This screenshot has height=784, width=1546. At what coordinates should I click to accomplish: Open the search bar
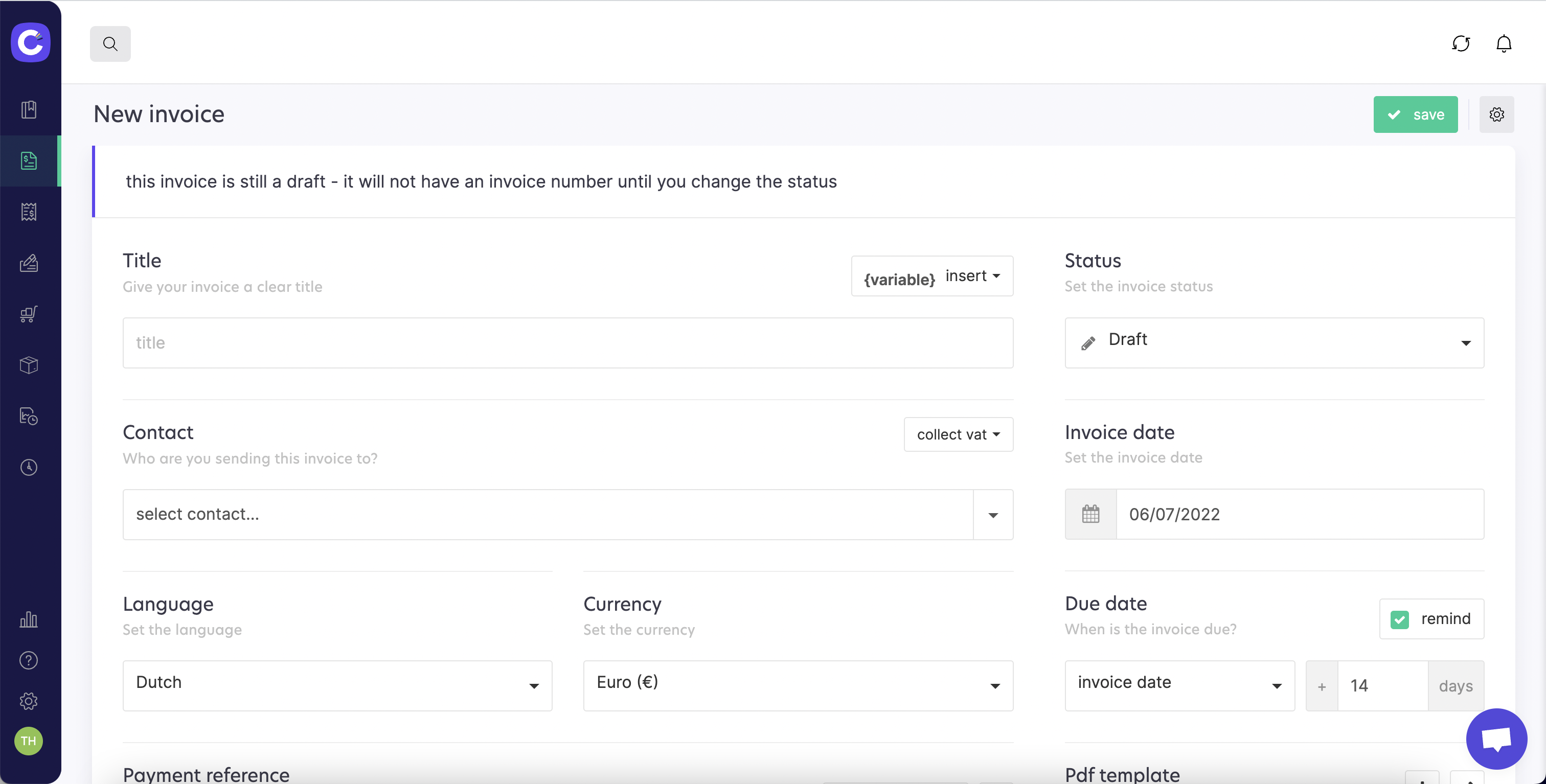click(x=110, y=43)
